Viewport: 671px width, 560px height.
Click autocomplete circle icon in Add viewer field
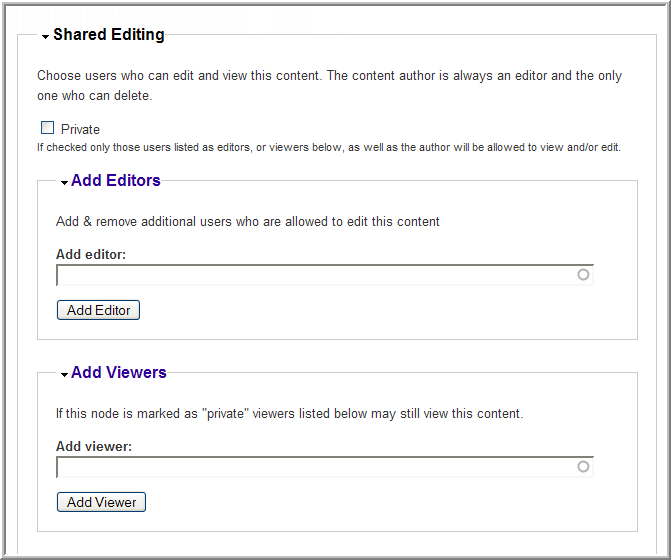tap(583, 466)
